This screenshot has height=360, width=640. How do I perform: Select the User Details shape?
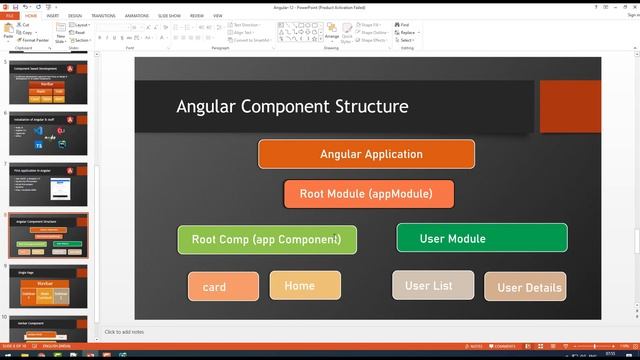525,287
